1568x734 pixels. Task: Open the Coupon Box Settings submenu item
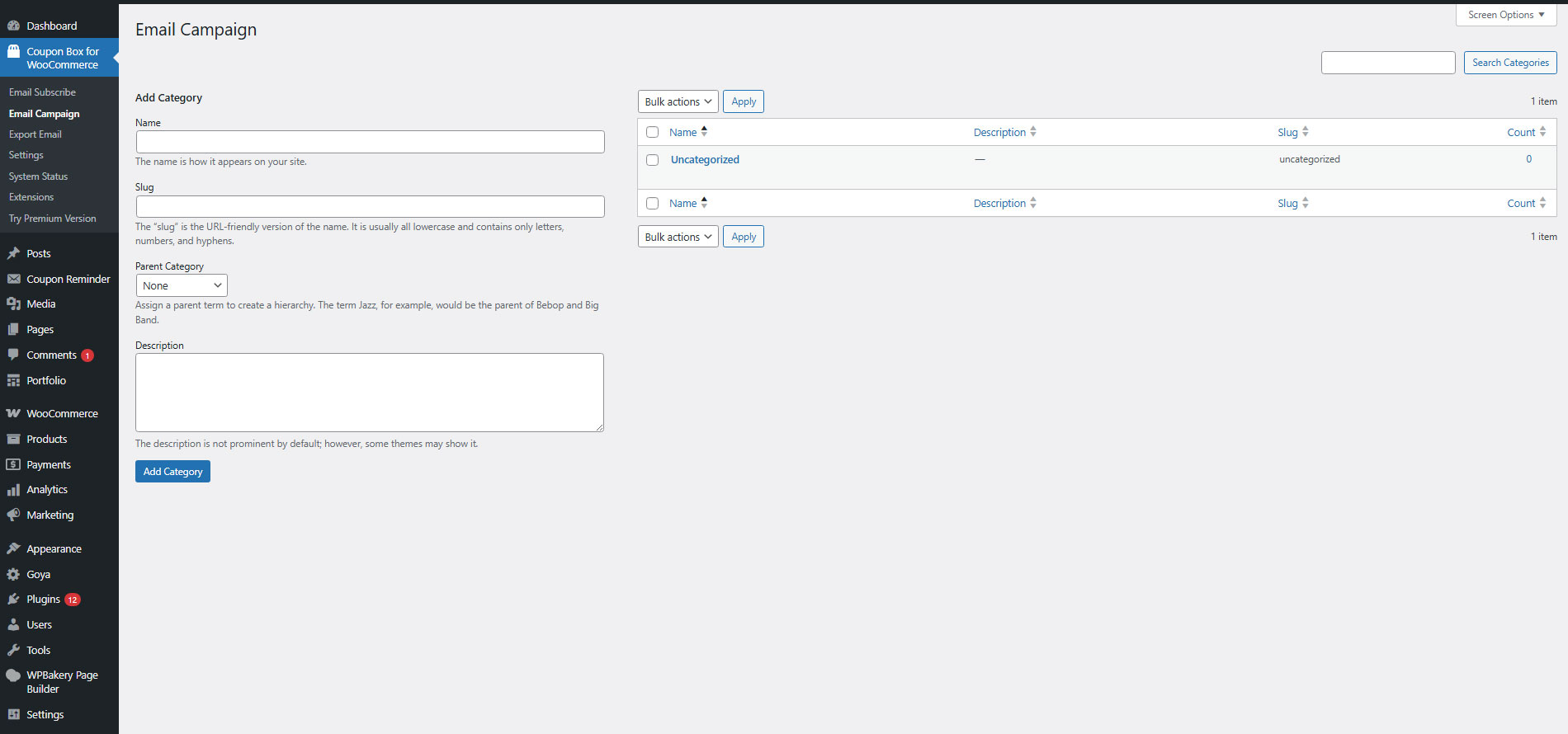[x=26, y=155]
